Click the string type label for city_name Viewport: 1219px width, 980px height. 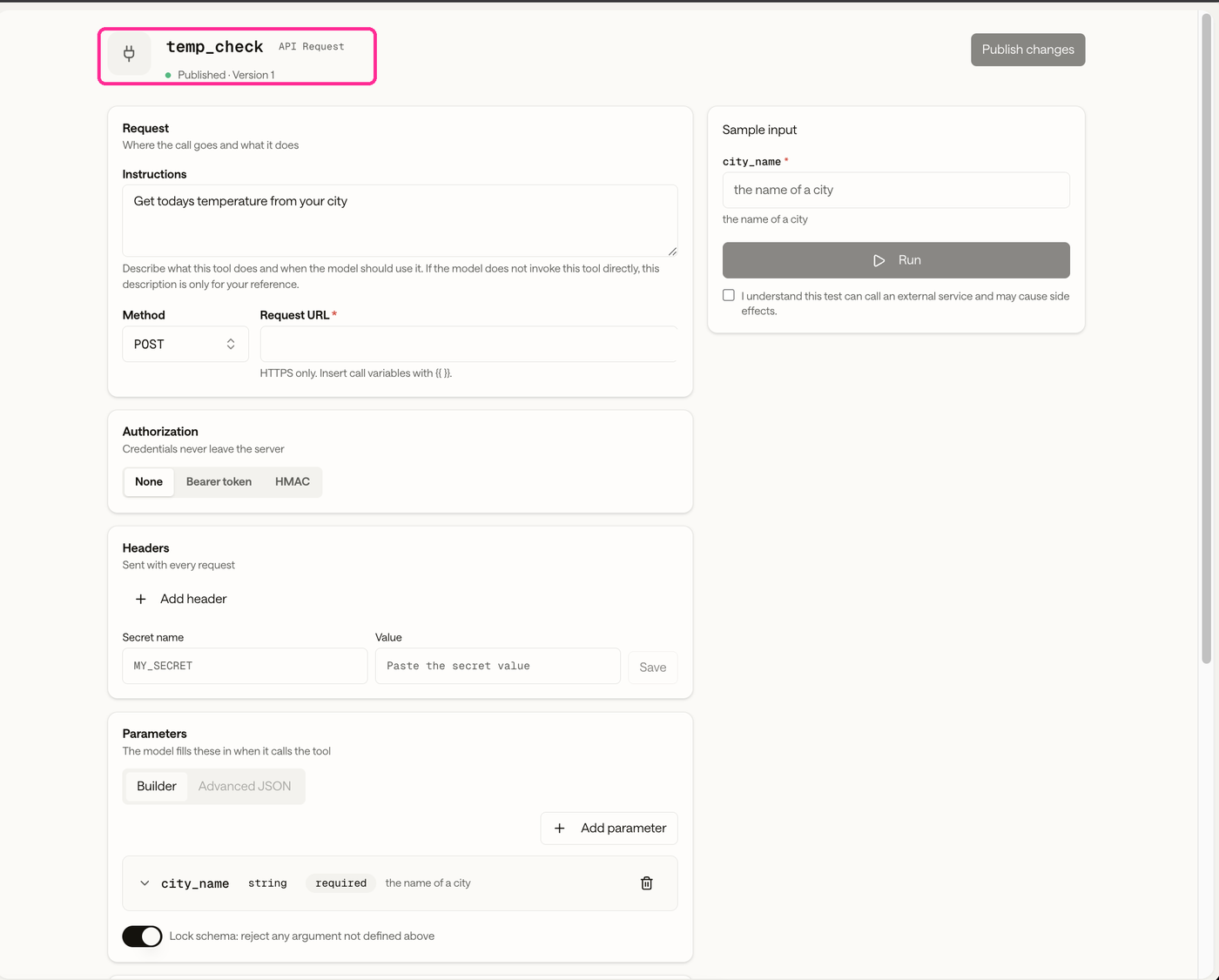coord(267,883)
